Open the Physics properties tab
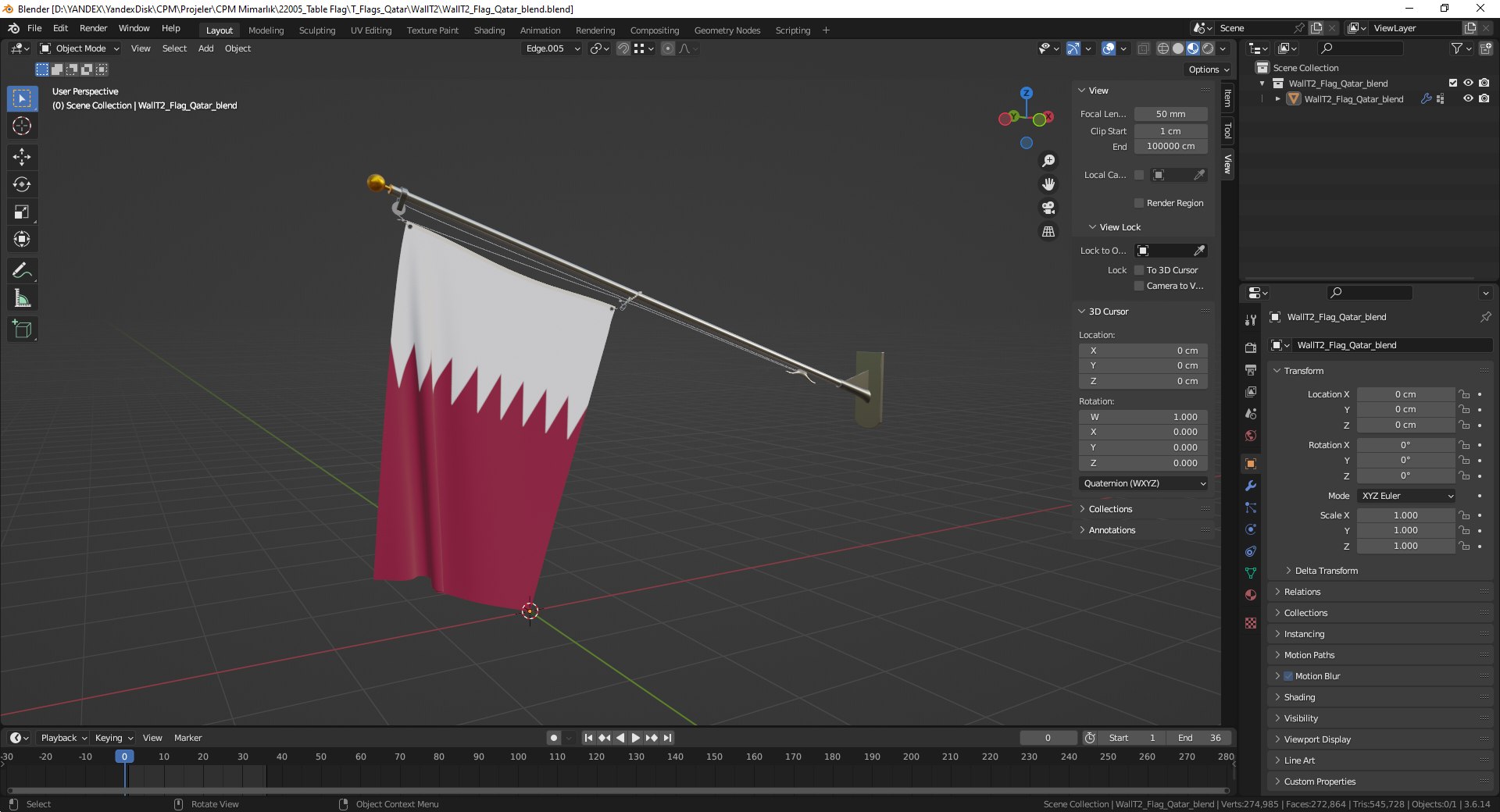The image size is (1500, 812). (x=1251, y=529)
